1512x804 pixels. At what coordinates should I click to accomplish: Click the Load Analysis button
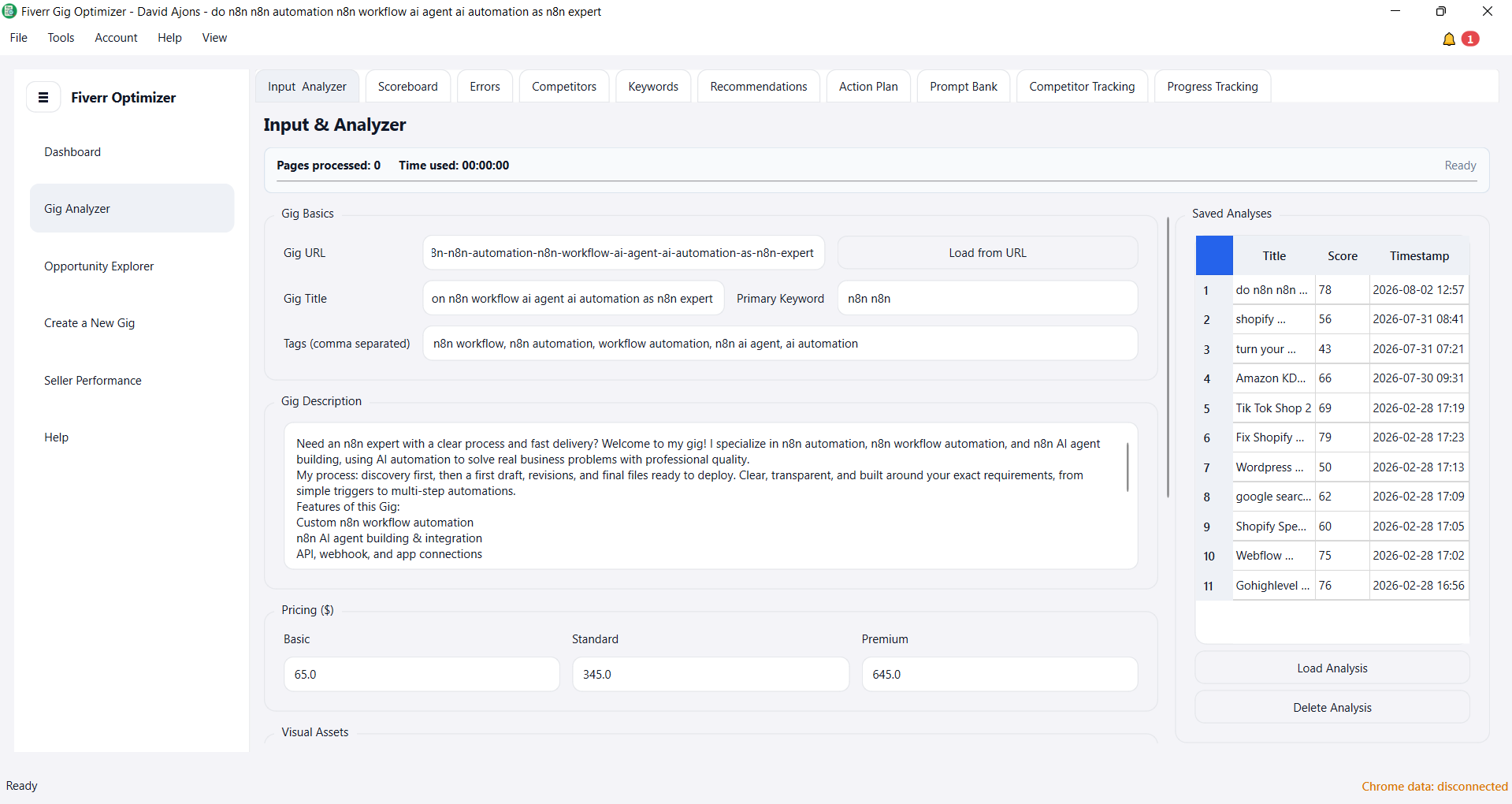coord(1332,668)
